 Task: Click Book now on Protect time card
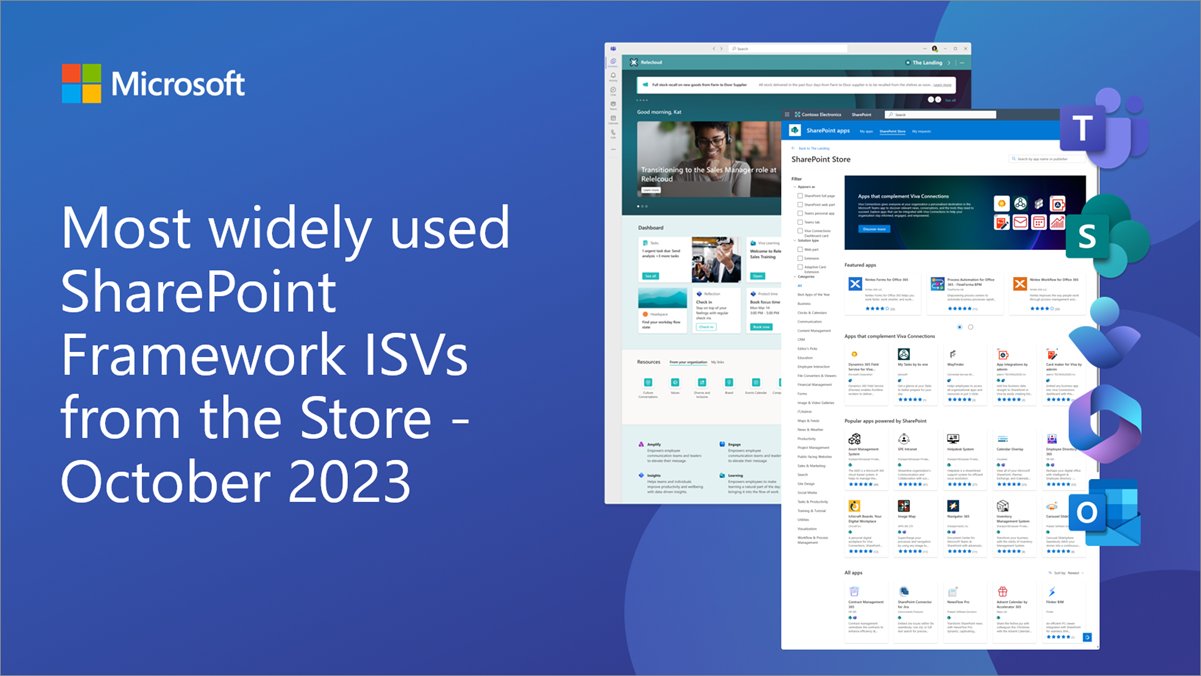[x=761, y=326]
